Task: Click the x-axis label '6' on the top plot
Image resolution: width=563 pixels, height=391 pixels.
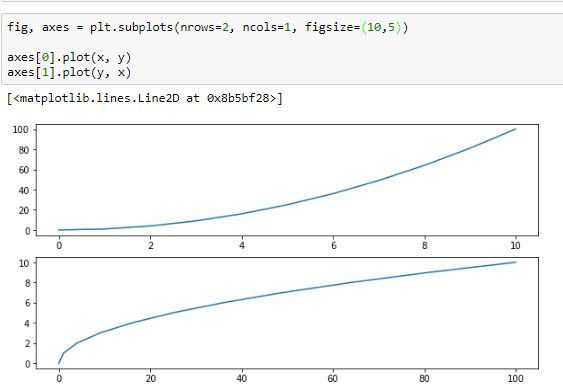Action: tap(334, 246)
